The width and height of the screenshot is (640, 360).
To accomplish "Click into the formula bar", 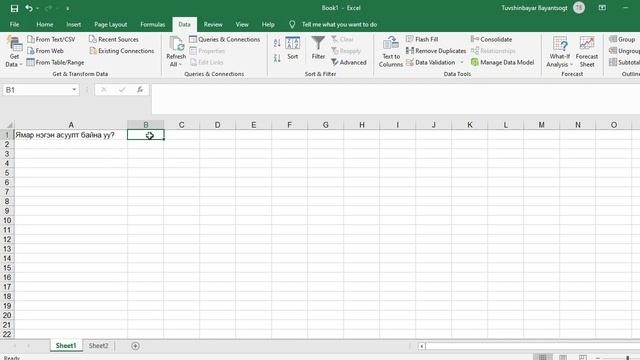I will coord(395,99).
